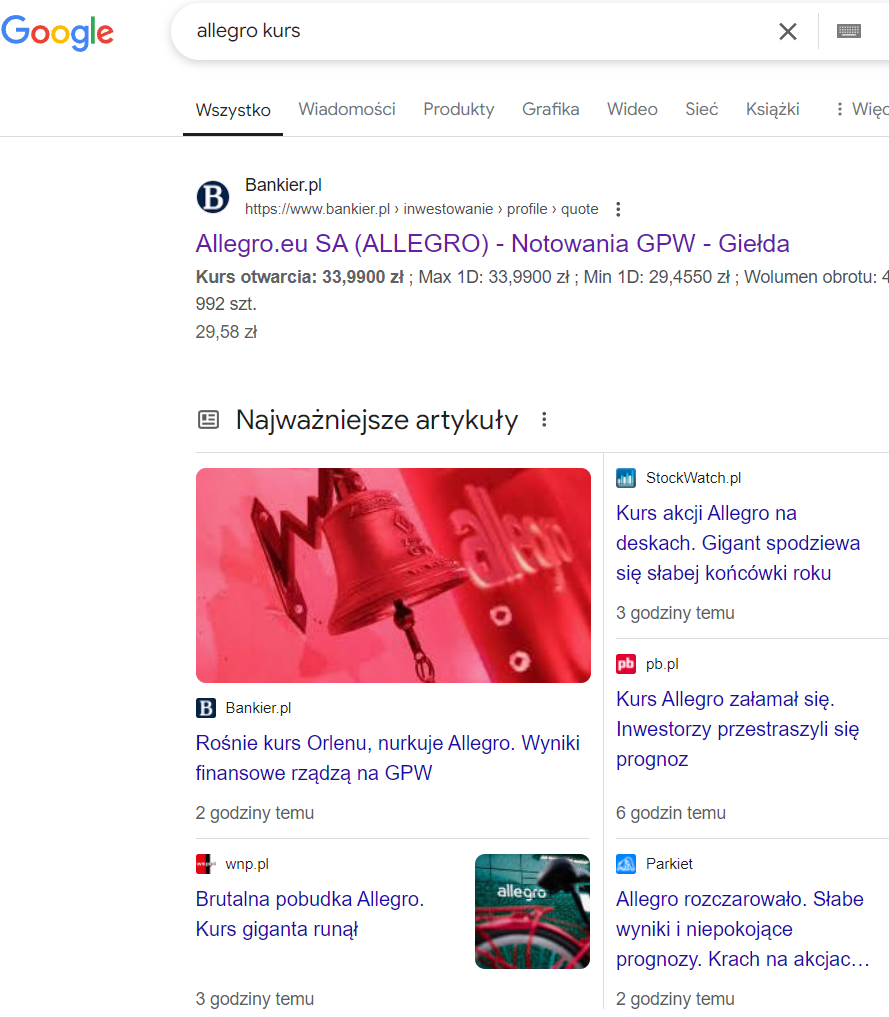Viewport: 889px width, 1017px height.
Task: Switch to the Grafika tab
Action: [550, 109]
